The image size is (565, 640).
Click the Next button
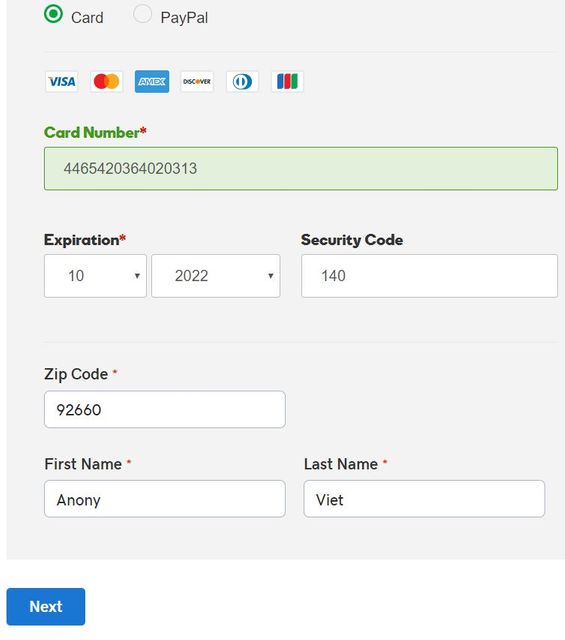coord(46,607)
